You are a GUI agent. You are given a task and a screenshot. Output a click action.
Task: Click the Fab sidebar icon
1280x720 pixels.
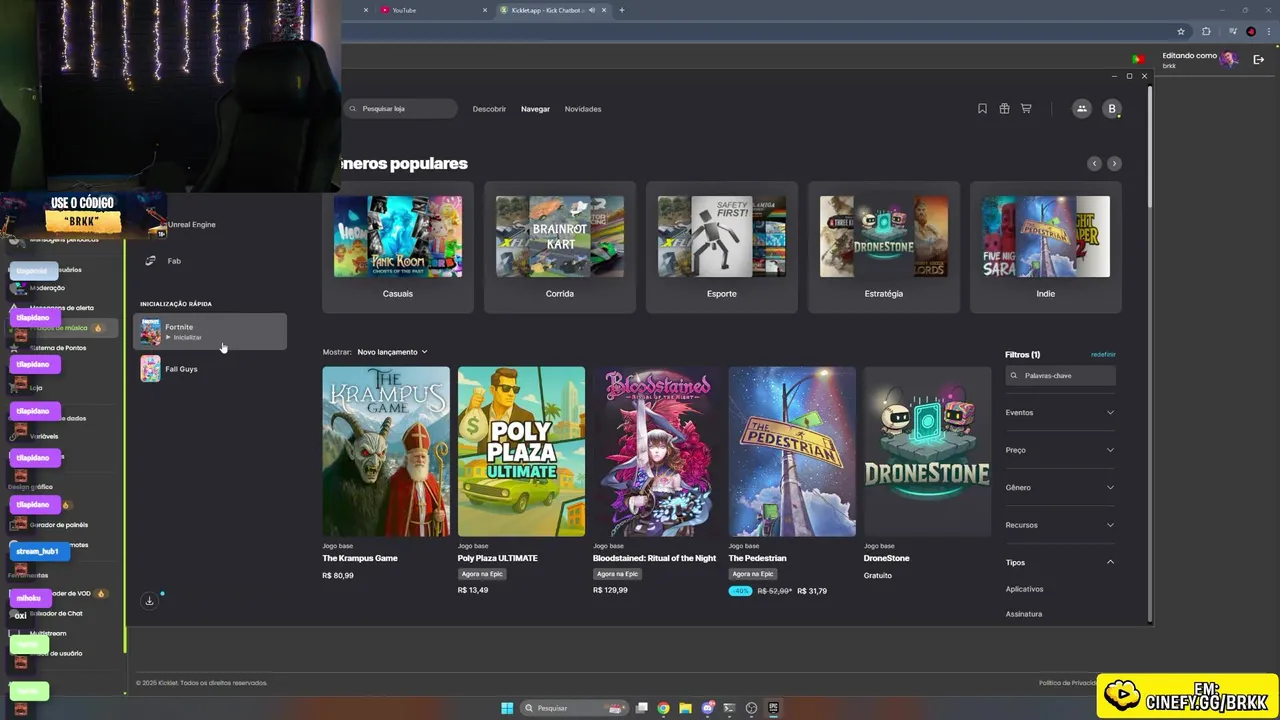coord(150,261)
